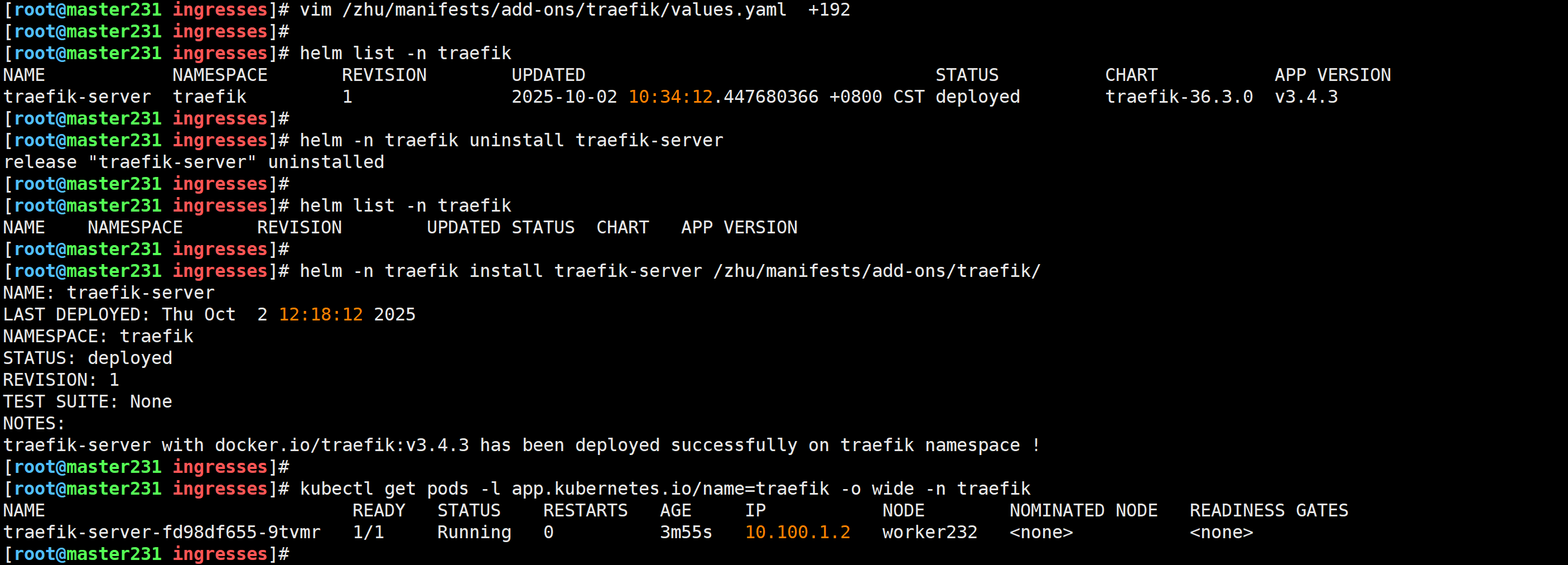
Task: Click the 'NAME: traefik-server' output line
Action: (109, 293)
